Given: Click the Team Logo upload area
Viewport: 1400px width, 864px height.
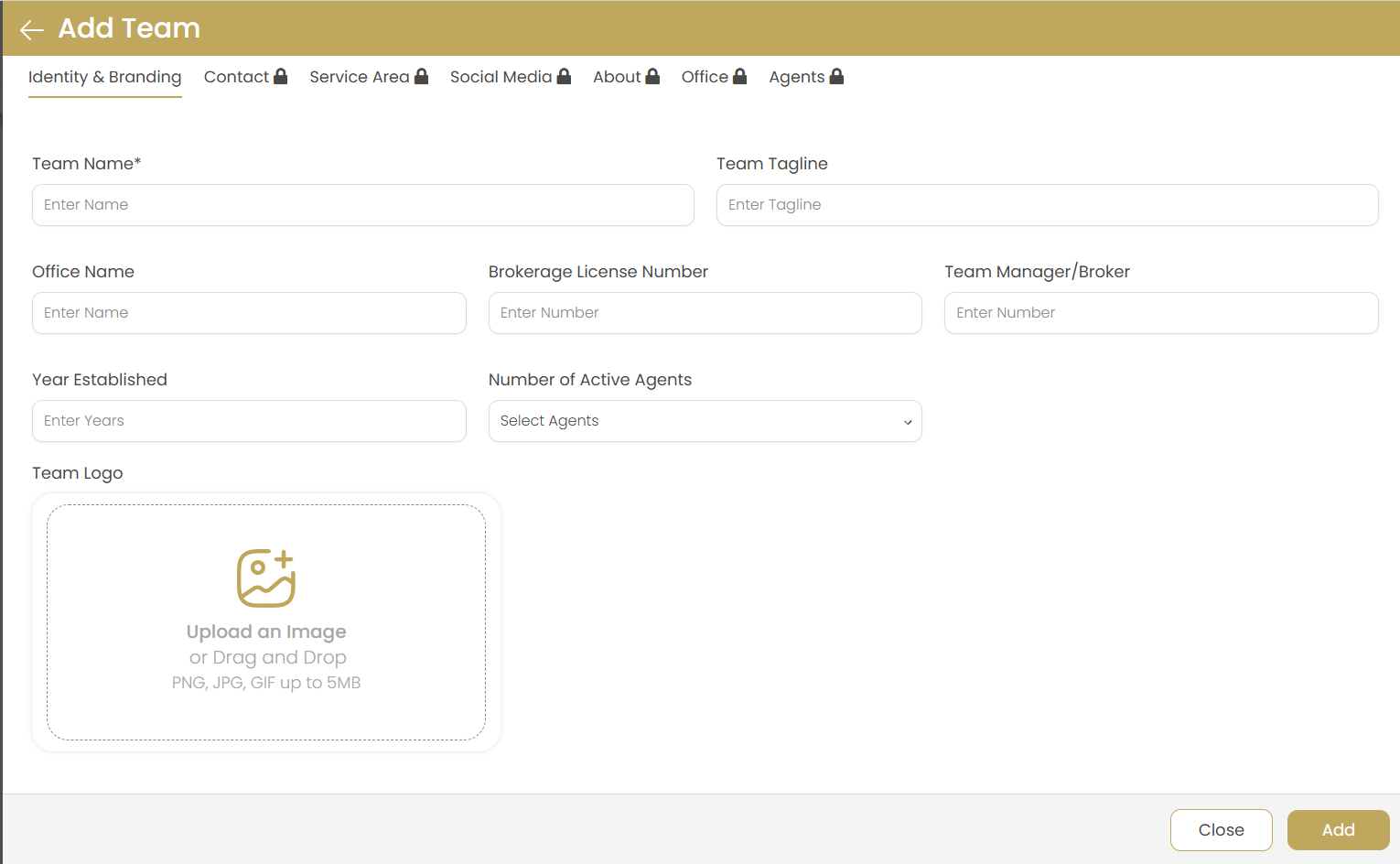Looking at the screenshot, I should pyautogui.click(x=266, y=622).
